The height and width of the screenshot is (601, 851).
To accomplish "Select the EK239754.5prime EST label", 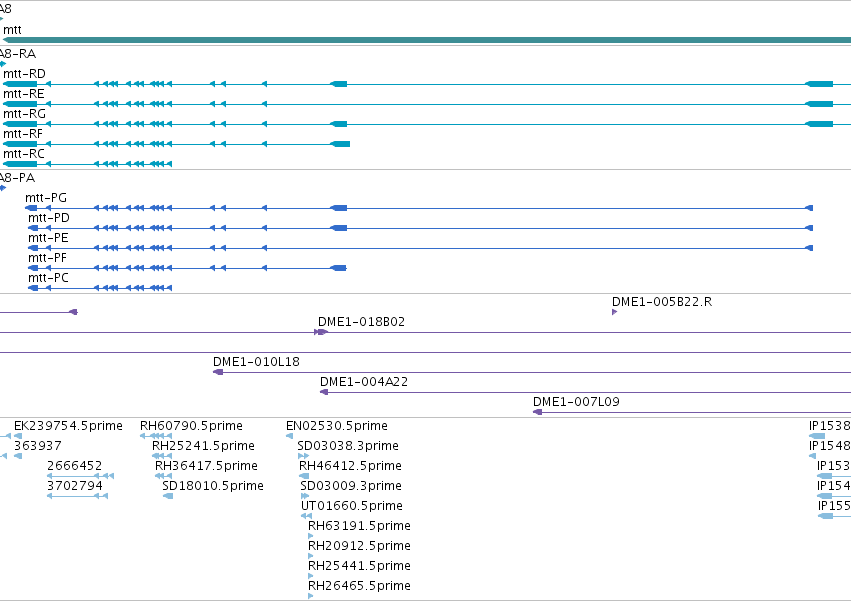I will [x=68, y=426].
